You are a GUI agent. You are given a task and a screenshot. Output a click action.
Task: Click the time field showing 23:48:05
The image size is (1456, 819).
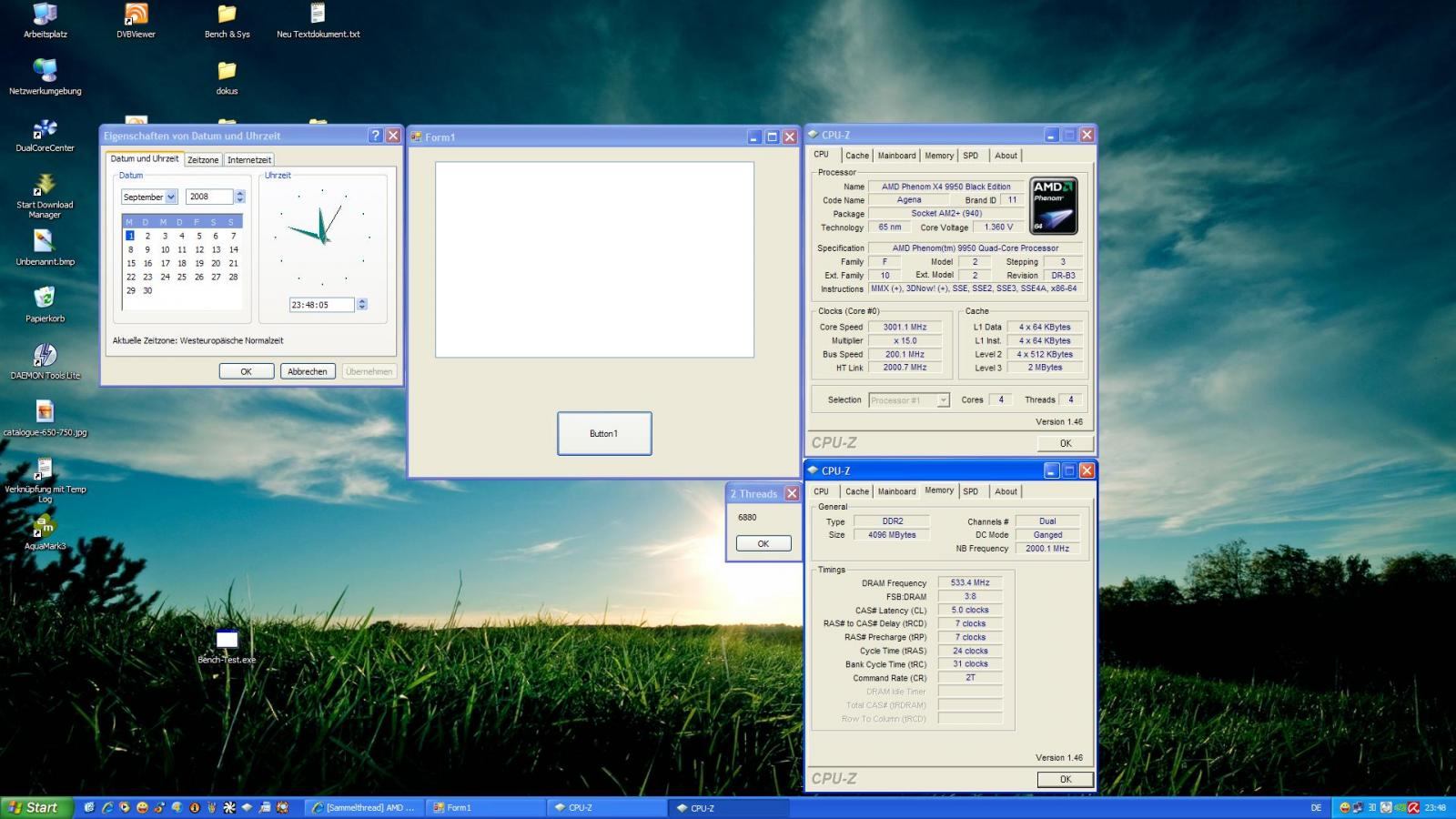point(322,305)
